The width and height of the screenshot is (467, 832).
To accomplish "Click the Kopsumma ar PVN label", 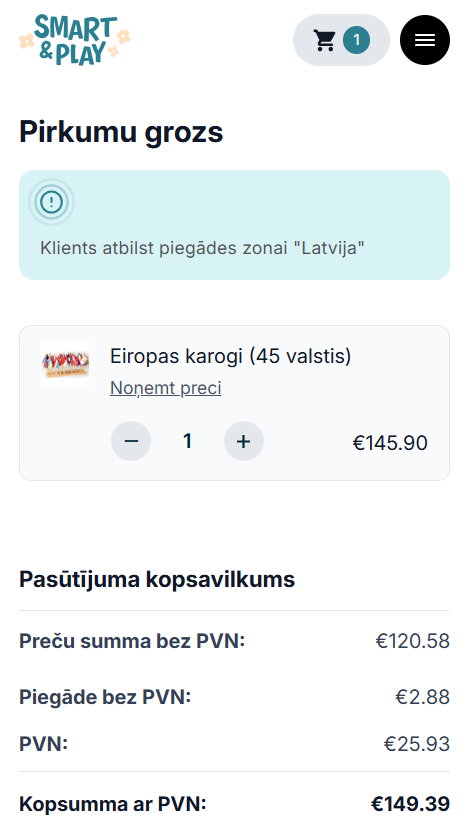I will click(113, 804).
